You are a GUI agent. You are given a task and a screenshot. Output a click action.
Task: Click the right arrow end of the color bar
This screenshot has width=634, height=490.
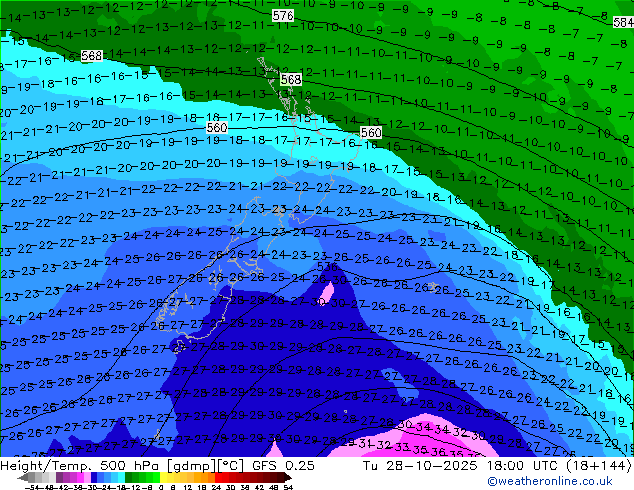point(287,478)
